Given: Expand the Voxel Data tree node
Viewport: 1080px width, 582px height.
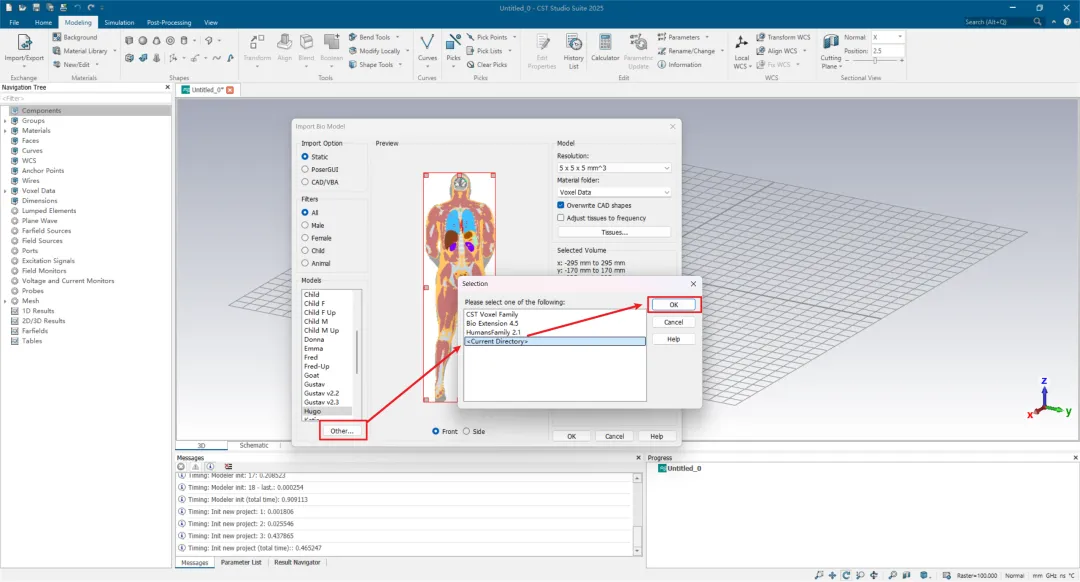Looking at the screenshot, I should (x=6, y=191).
